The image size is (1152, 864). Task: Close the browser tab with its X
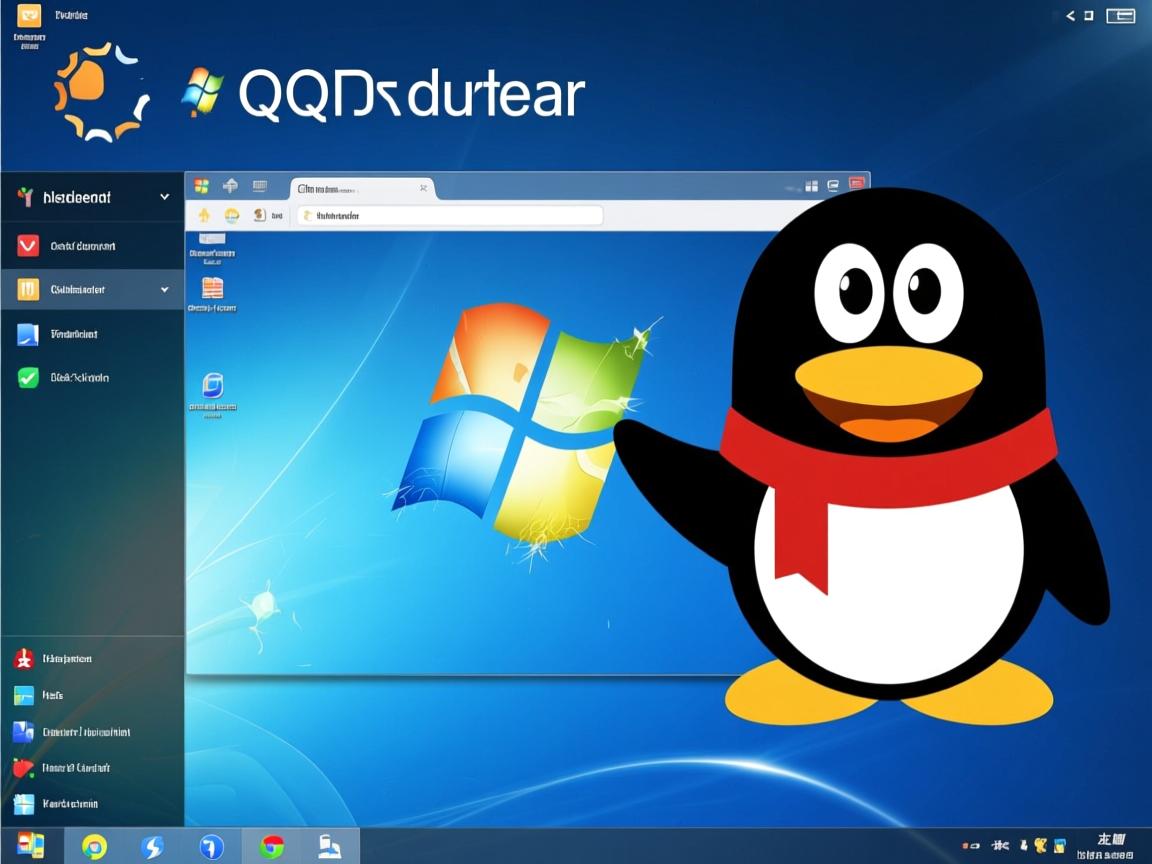424,188
